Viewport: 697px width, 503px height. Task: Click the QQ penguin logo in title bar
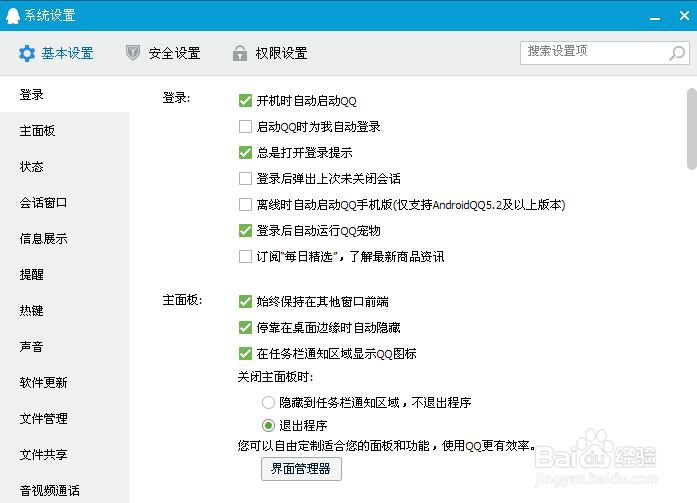(13, 16)
